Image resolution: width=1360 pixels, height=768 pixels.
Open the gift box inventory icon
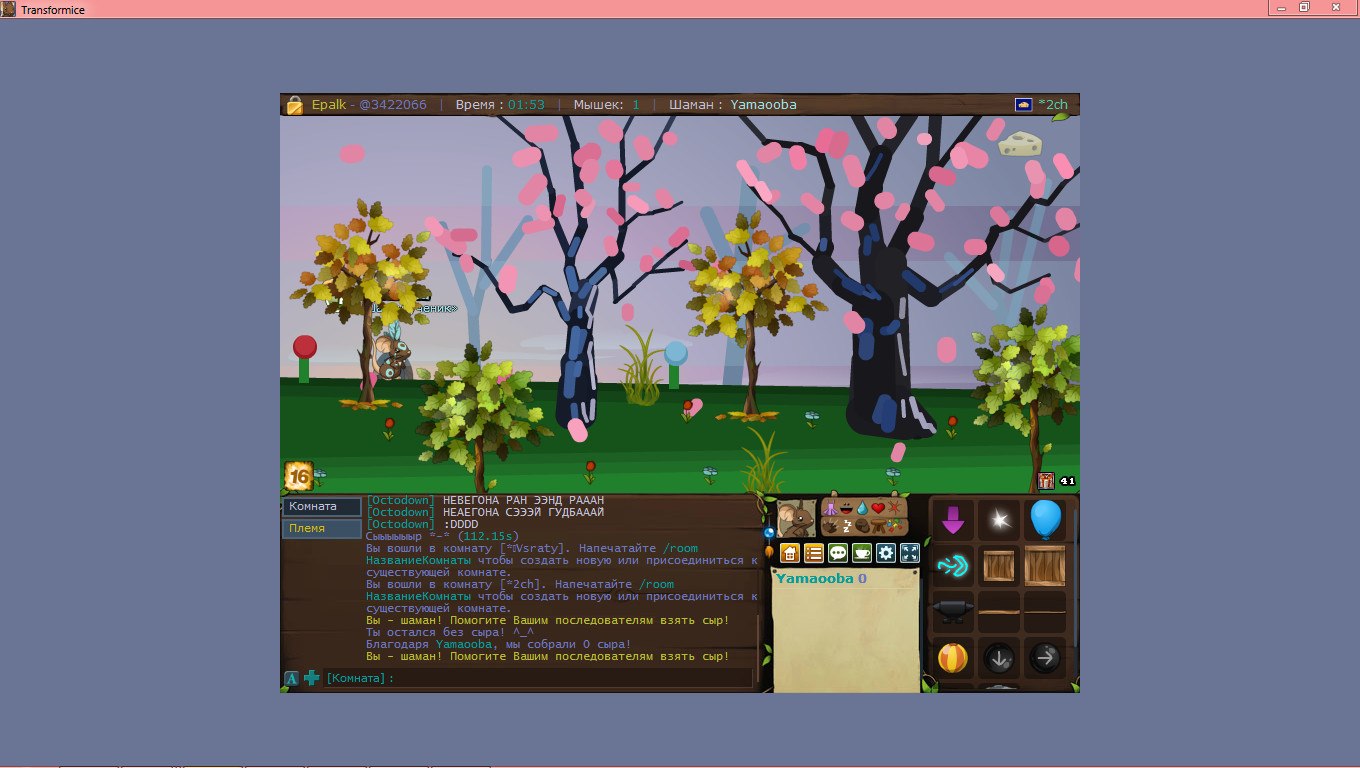pos(1046,481)
